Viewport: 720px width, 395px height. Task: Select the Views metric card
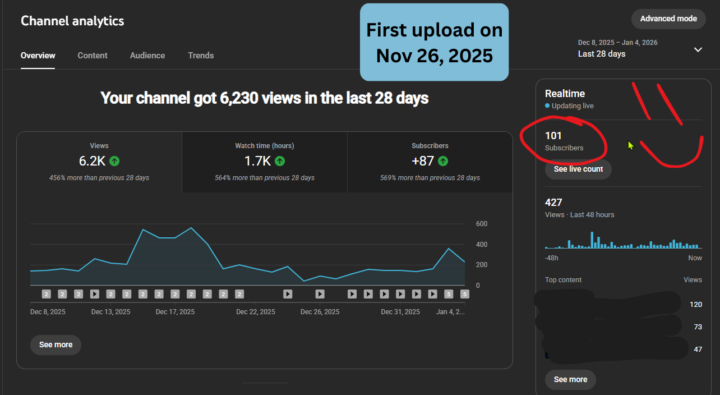click(99, 162)
